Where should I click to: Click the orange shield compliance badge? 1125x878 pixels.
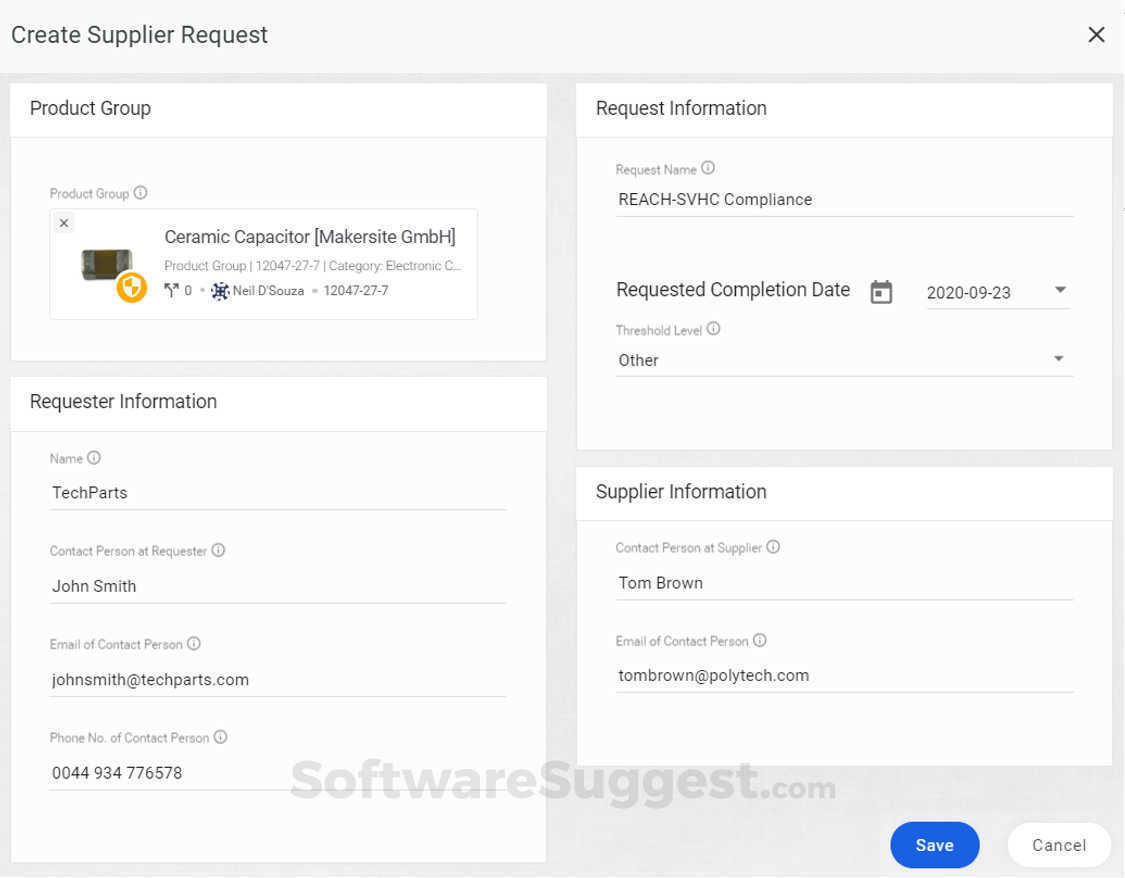(x=132, y=288)
